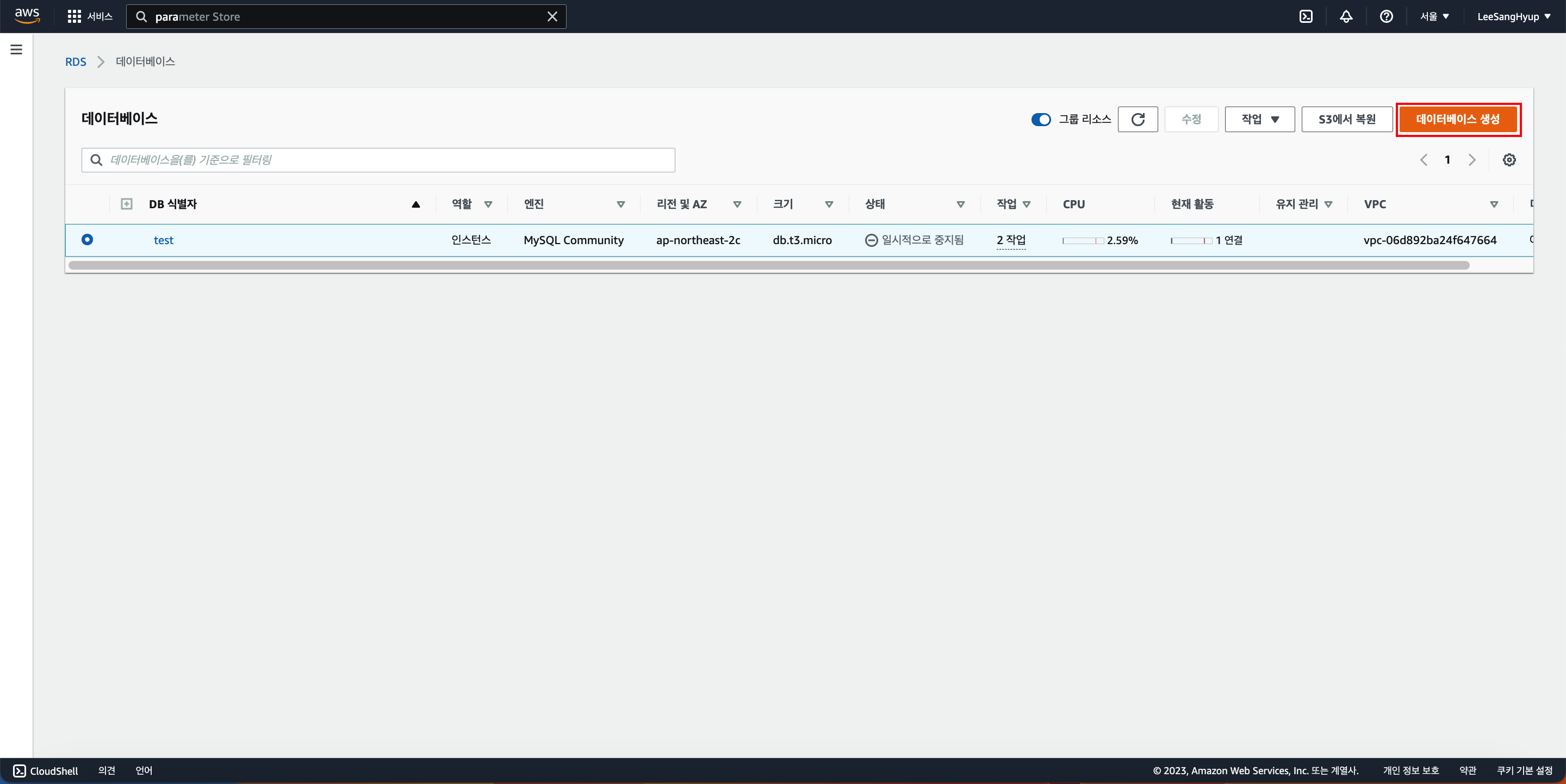Open the help question mark icon
The image size is (1566, 784).
[1386, 16]
